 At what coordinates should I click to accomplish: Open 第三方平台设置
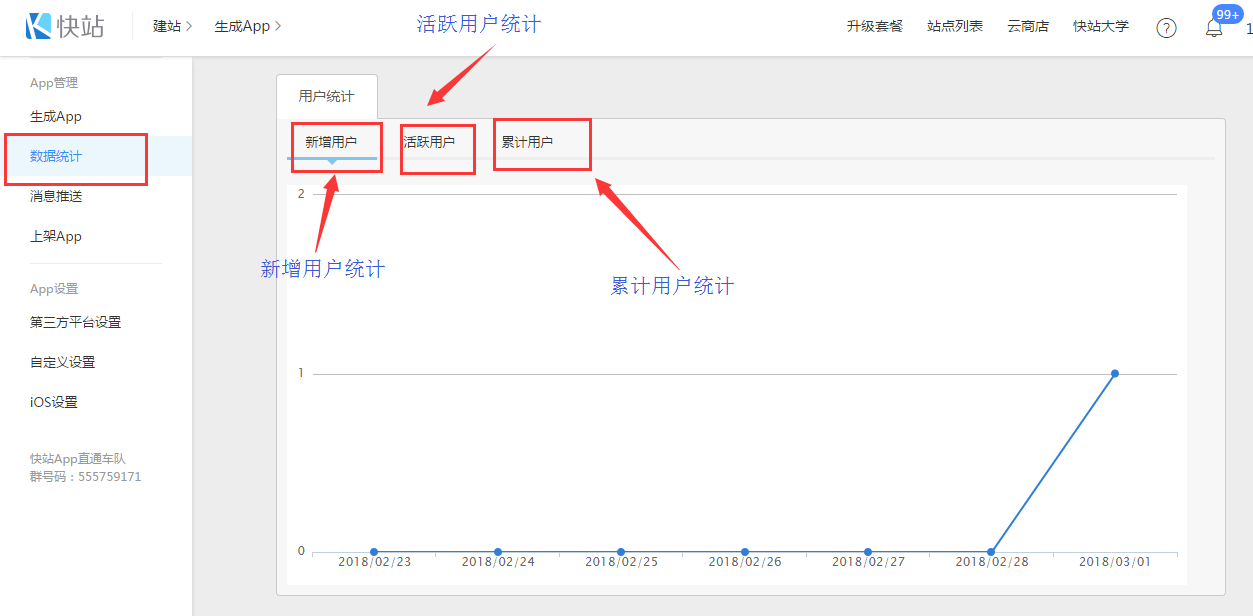coord(75,323)
